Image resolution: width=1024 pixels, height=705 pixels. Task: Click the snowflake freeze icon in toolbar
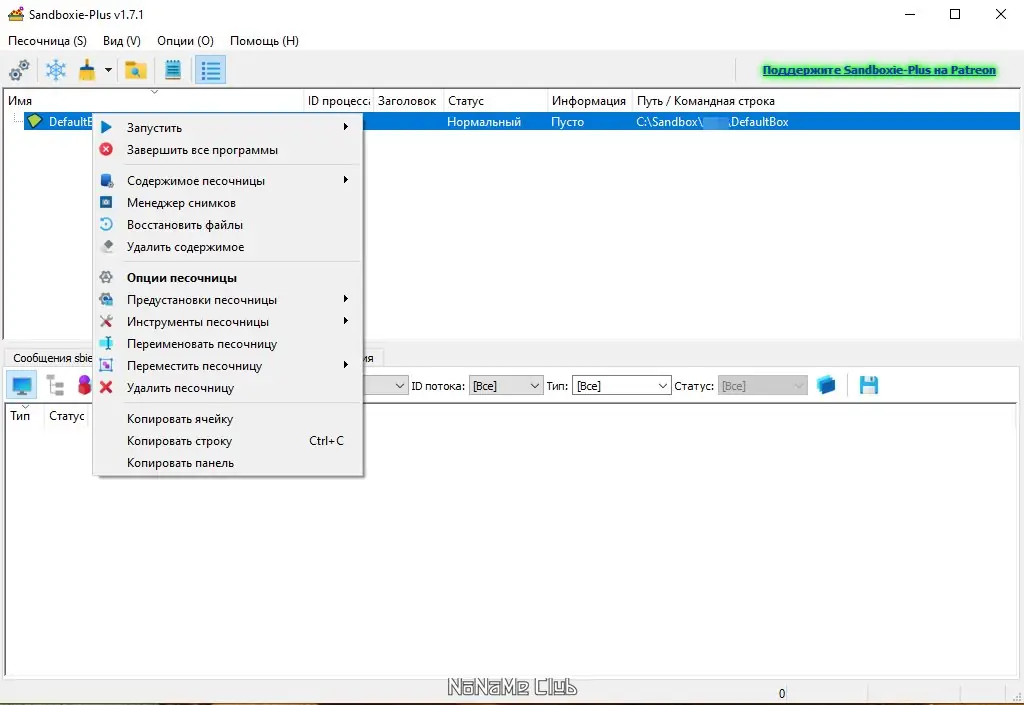coord(56,70)
